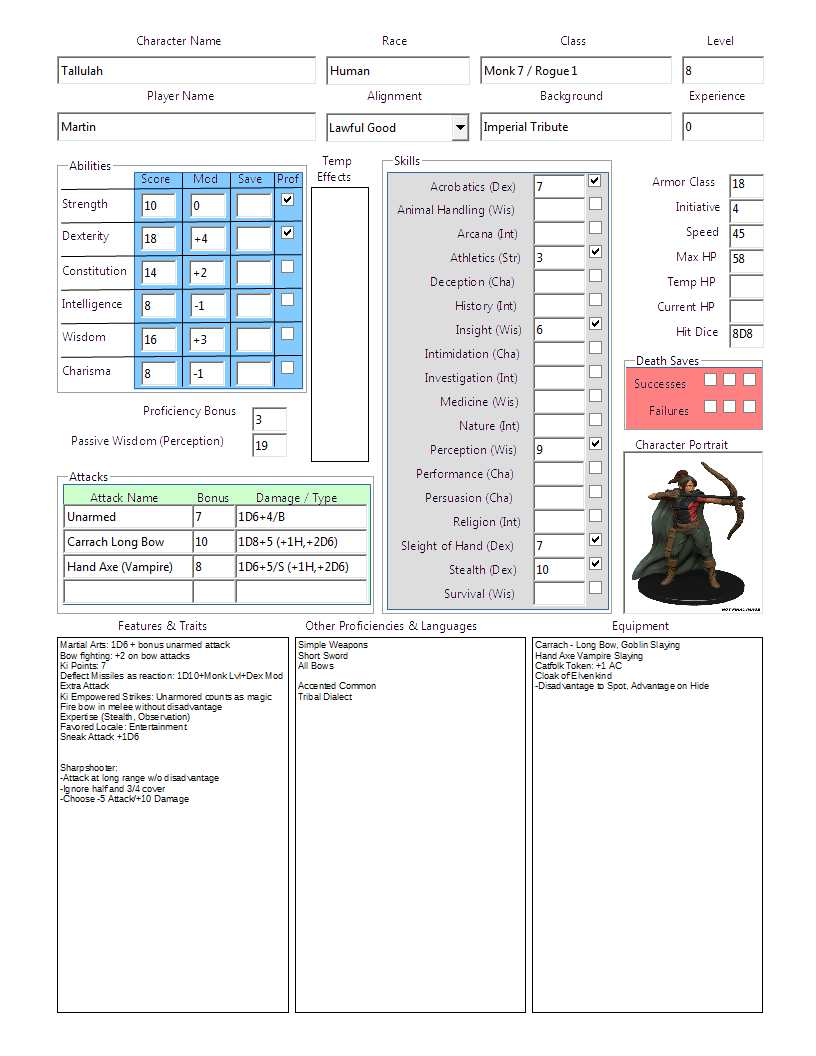Mark the first death save failure box
The width and height of the screenshot is (816, 1056).
(x=710, y=406)
